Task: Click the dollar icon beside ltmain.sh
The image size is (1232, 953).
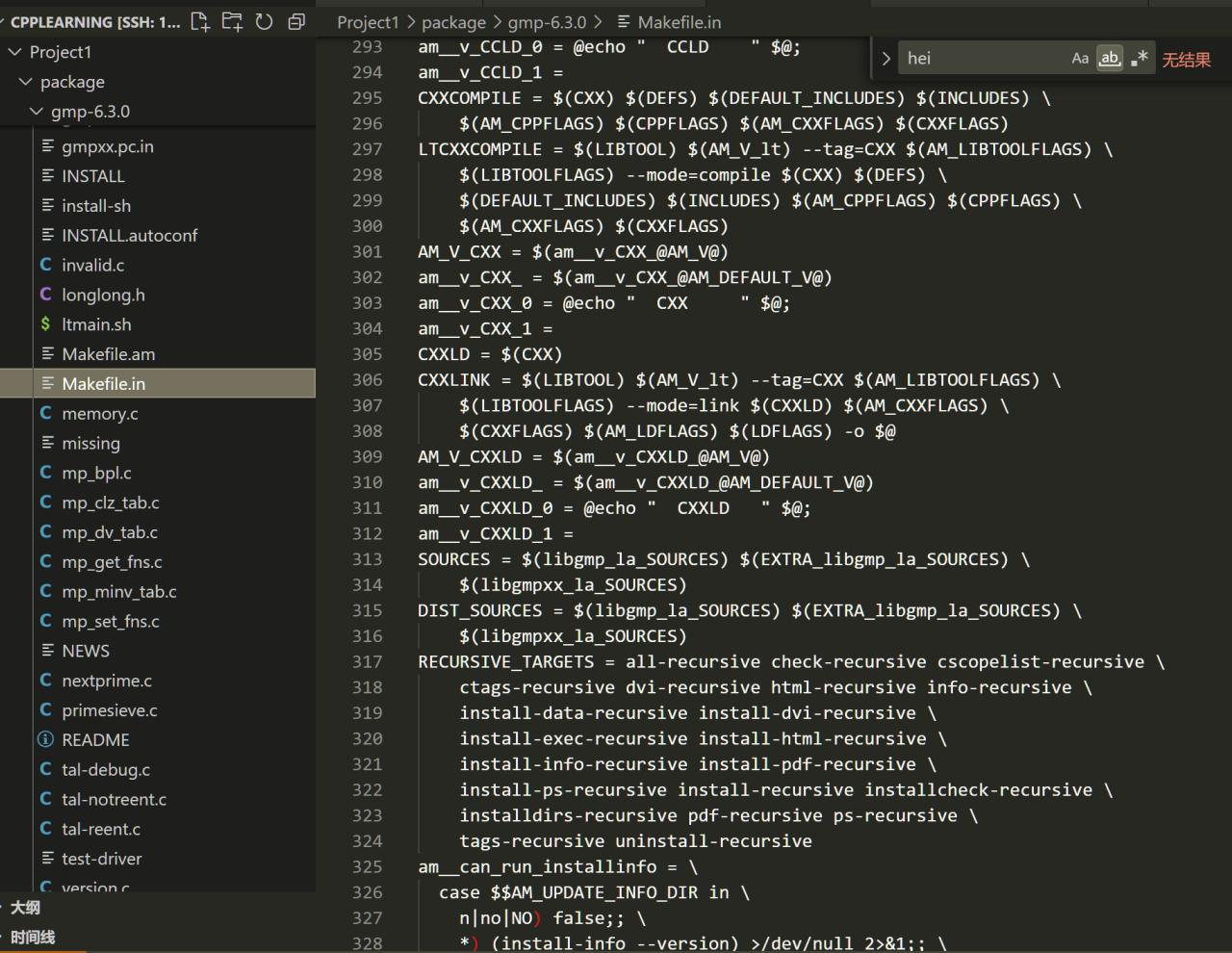Action: pos(45,324)
